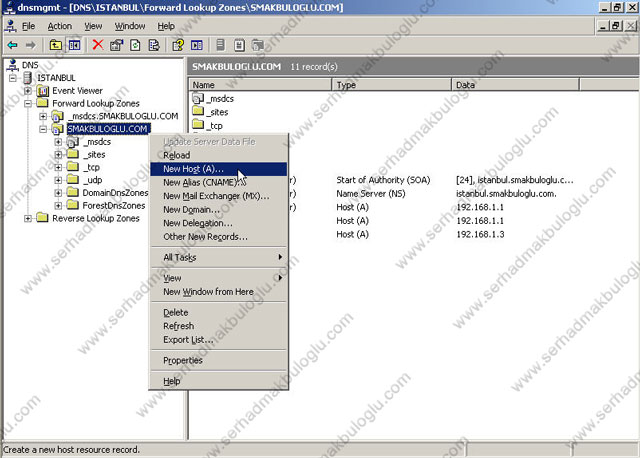Viewport: 640px width, 458px height.
Task: Click the MMC document icon beside File menu
Action: (11, 26)
